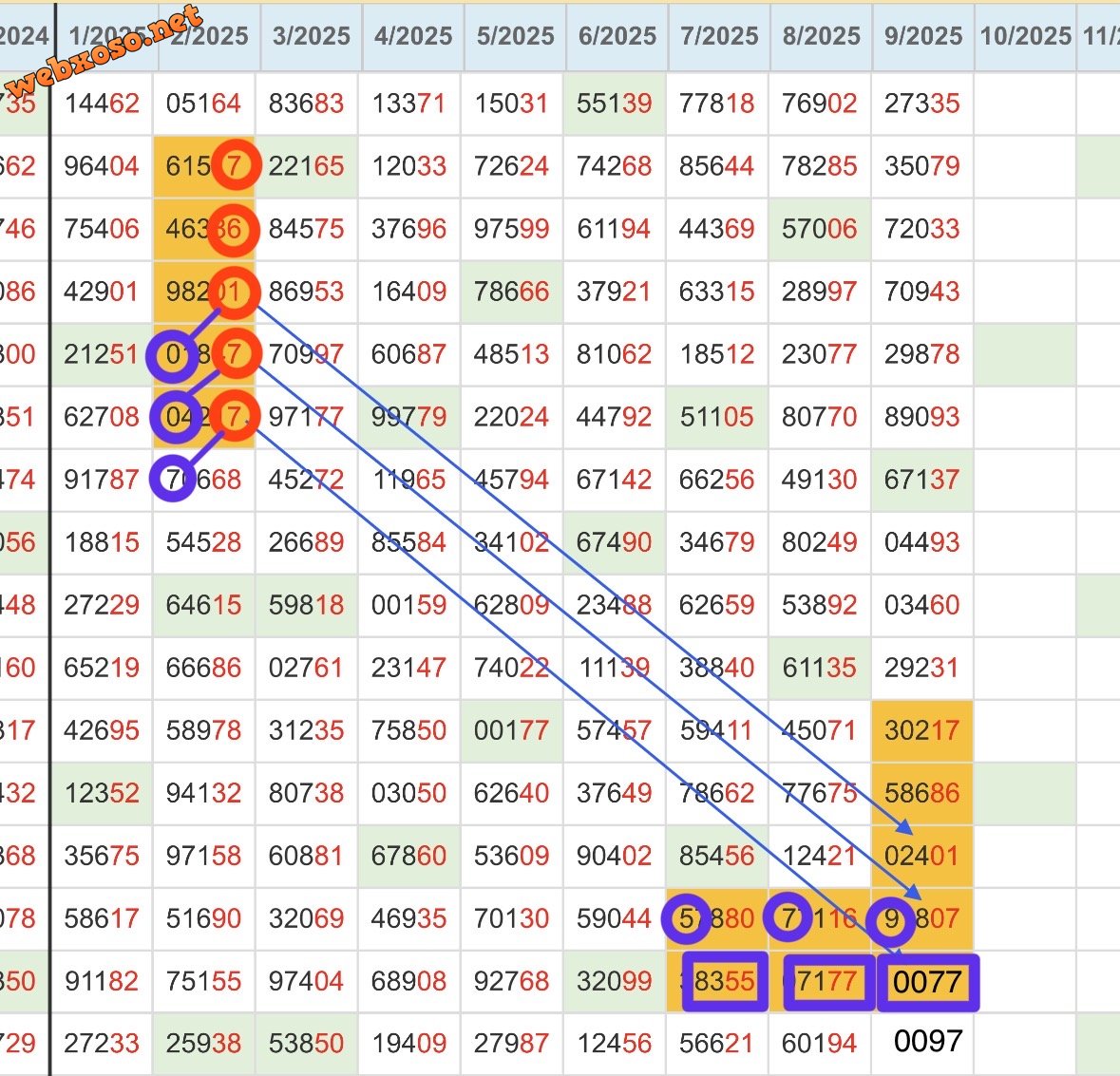This screenshot has height=1076, width=1120.
Task: Click the red circle on 01 in 2/2025
Action: point(234,292)
